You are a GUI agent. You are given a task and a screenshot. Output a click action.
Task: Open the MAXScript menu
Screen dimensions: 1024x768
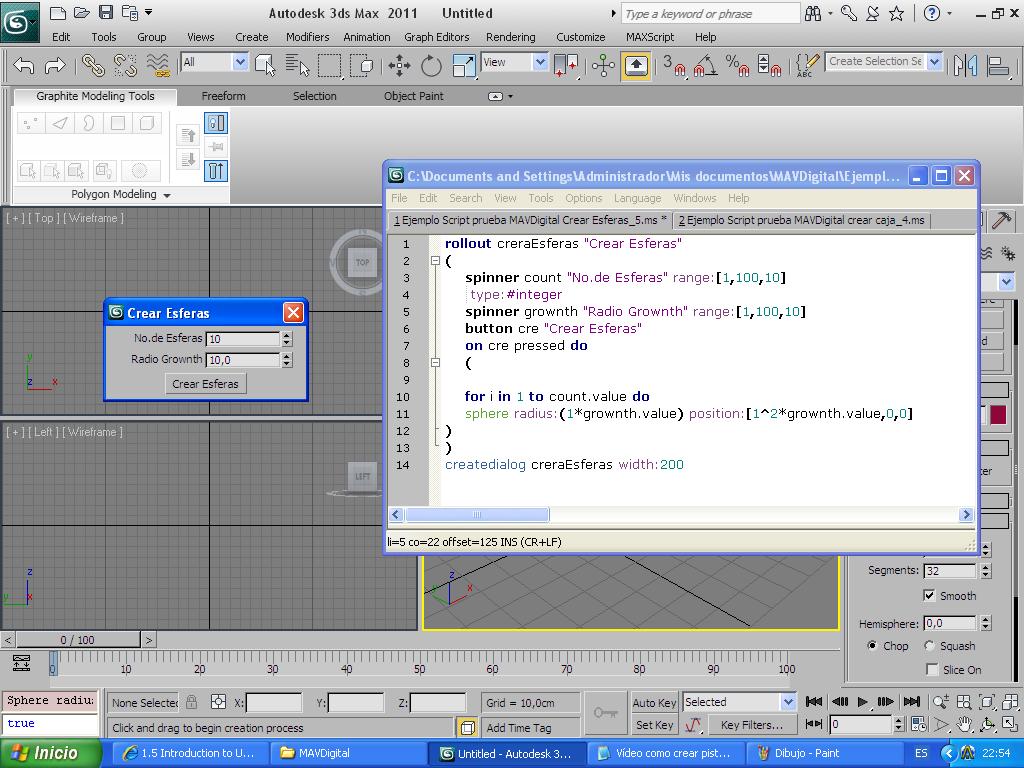(x=649, y=37)
